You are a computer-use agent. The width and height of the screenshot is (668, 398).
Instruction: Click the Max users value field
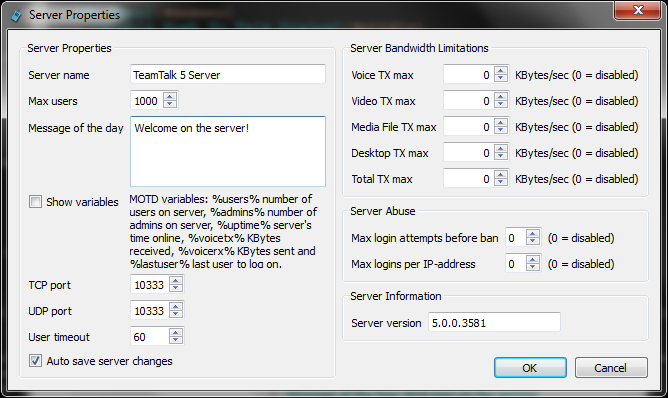point(147,101)
